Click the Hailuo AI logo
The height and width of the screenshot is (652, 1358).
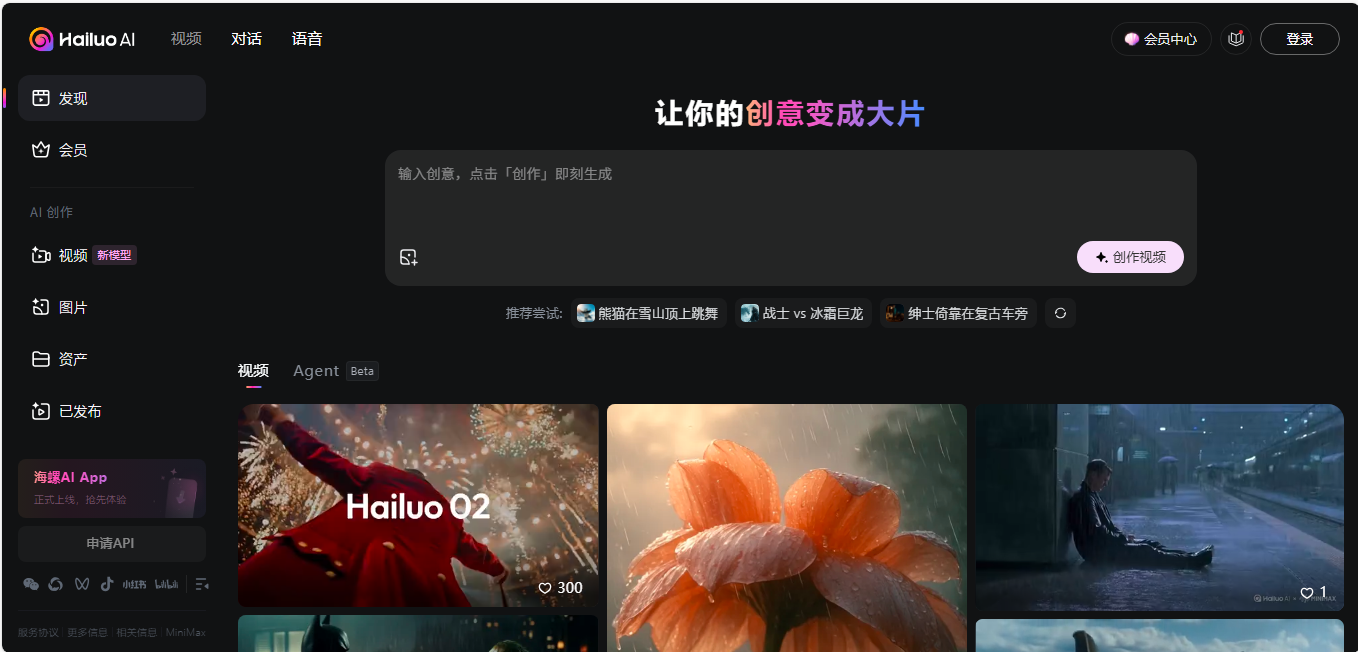[82, 39]
